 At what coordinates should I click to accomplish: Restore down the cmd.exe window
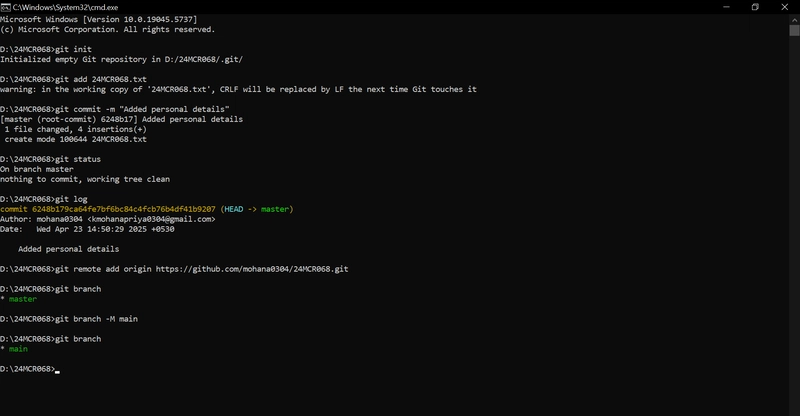point(755,7)
